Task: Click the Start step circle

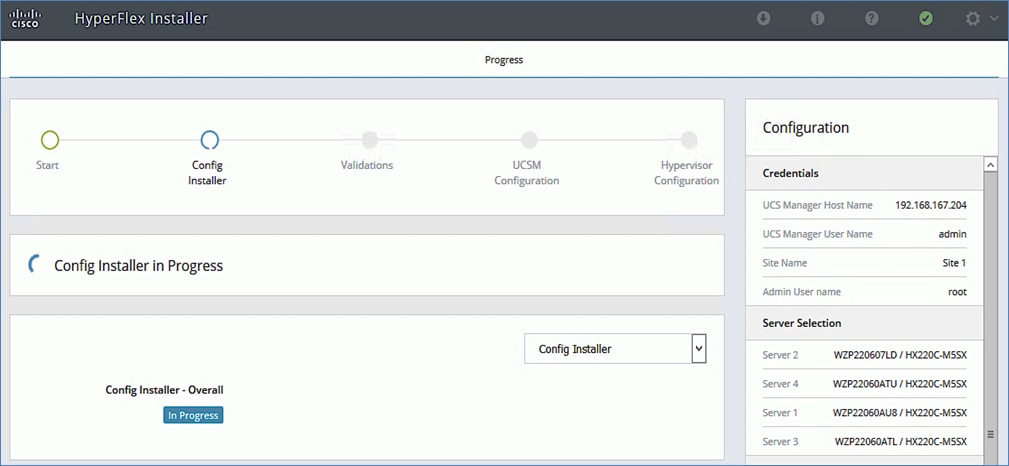Action: point(50,140)
